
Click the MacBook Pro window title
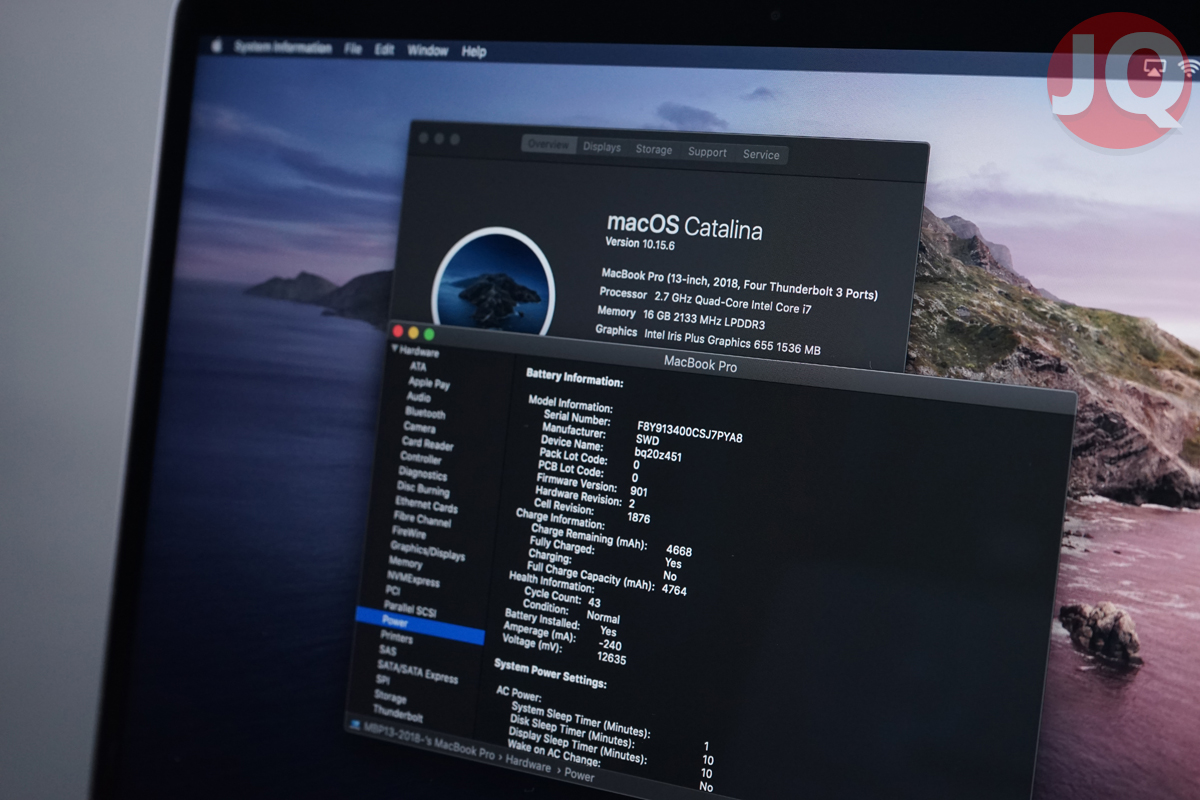click(x=701, y=366)
